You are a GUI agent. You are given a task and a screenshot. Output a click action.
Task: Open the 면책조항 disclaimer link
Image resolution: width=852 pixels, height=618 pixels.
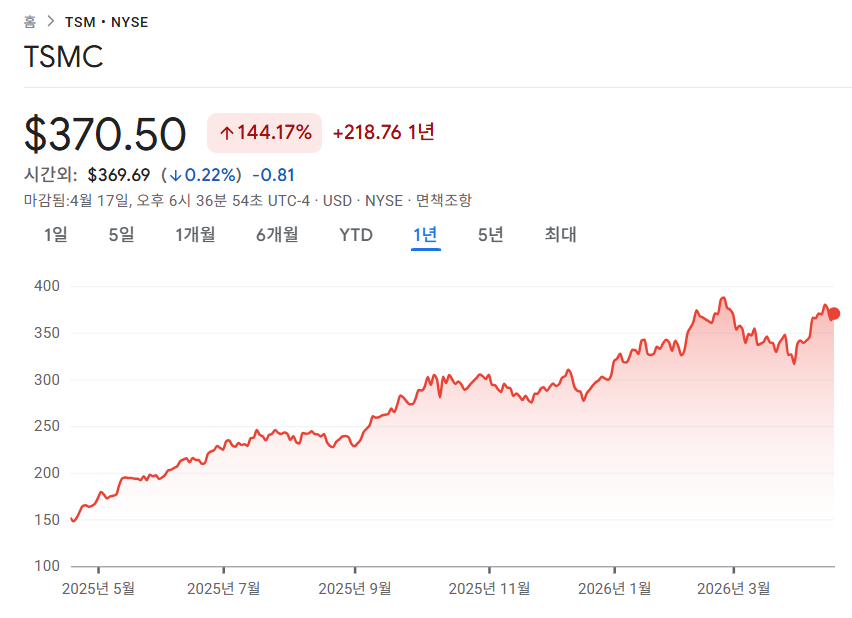tap(444, 200)
